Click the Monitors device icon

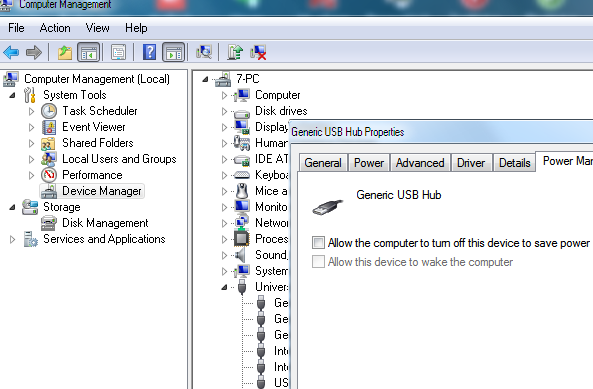click(x=242, y=207)
